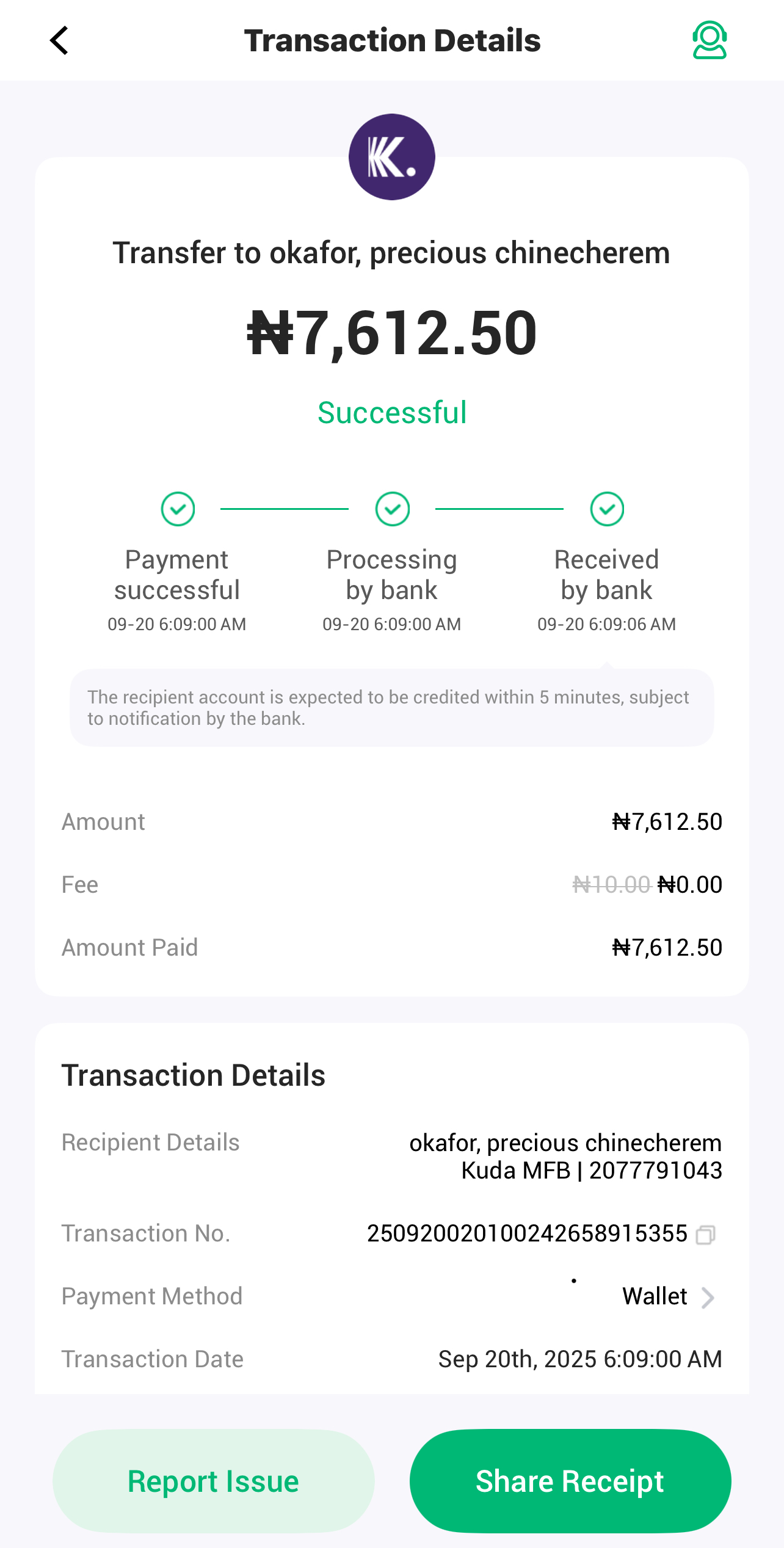Tap the Successful status text
This screenshot has width=784, height=1548.
coord(392,413)
